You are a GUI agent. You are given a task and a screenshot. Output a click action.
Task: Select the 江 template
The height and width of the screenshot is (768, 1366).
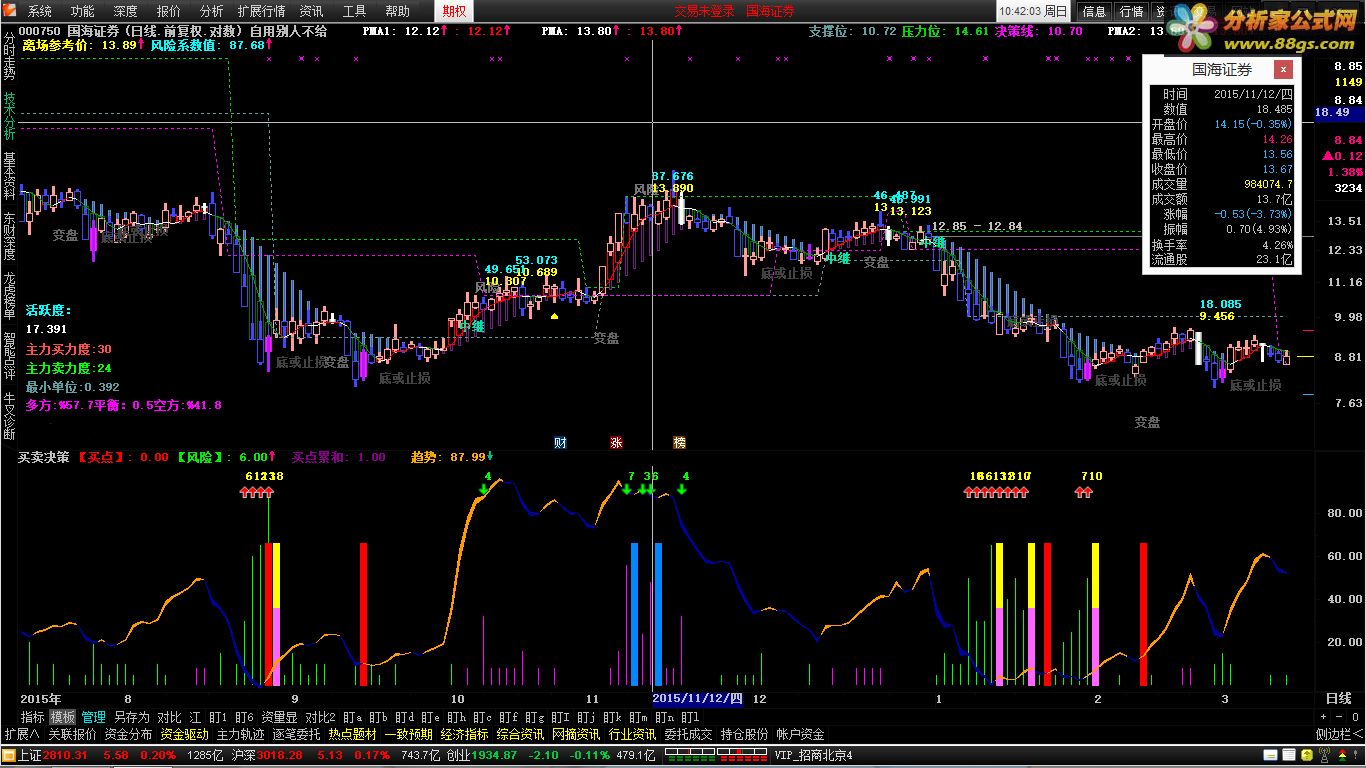196,717
